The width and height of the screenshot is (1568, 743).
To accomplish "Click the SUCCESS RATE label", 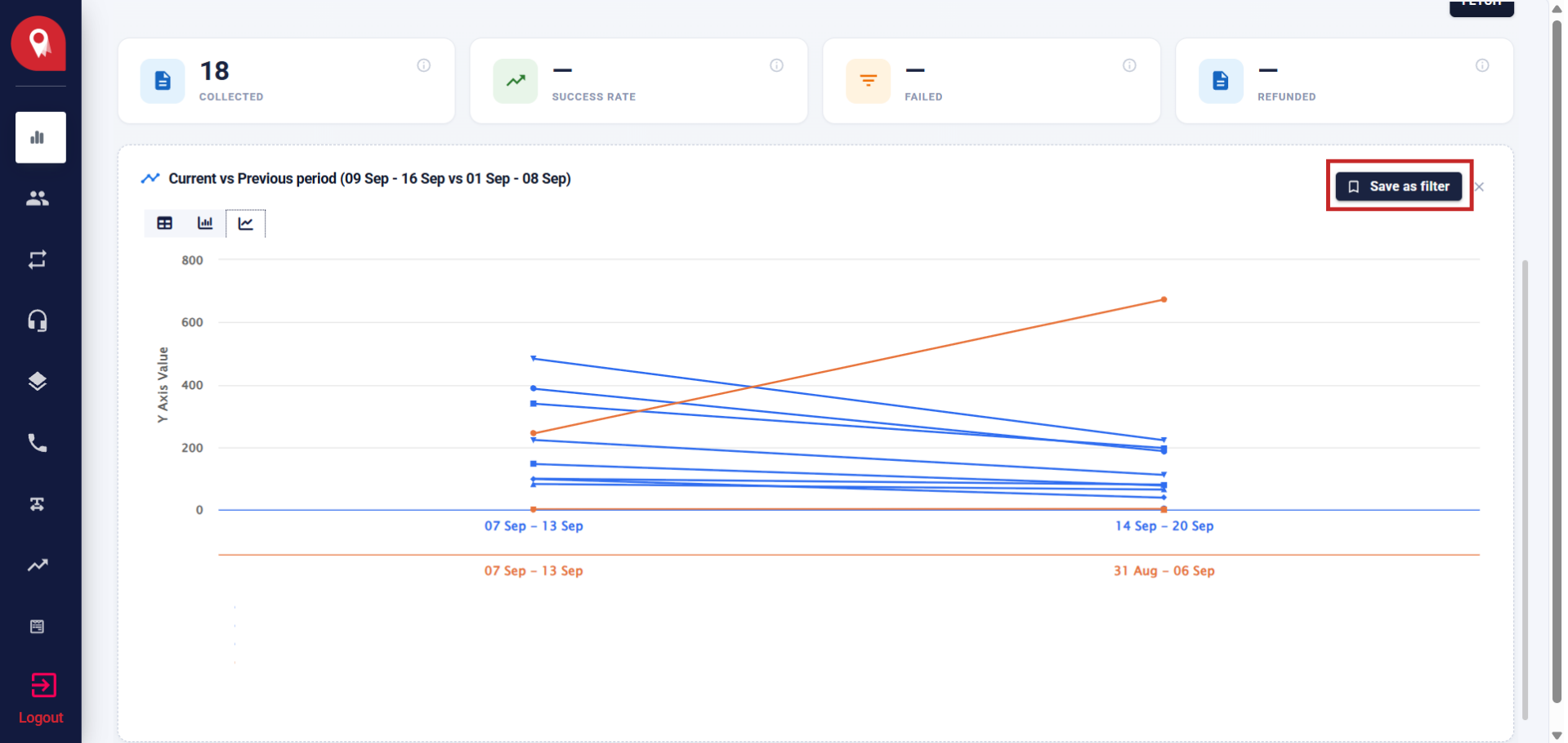I will click(594, 97).
